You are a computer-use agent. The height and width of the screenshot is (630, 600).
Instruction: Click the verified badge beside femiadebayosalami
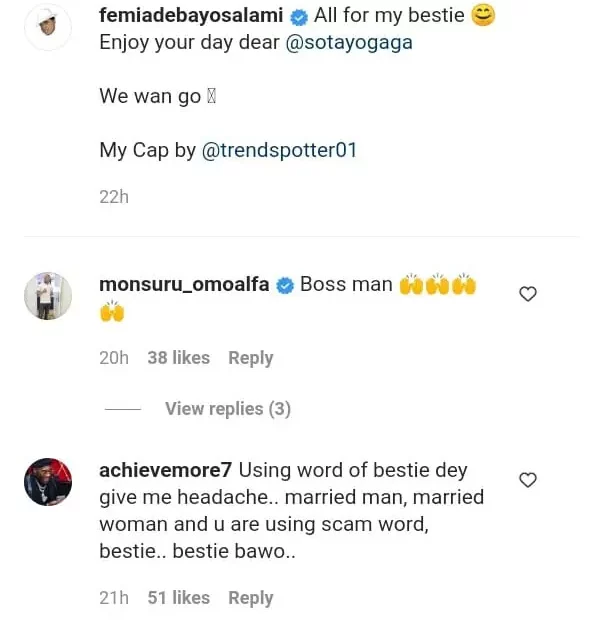point(298,18)
